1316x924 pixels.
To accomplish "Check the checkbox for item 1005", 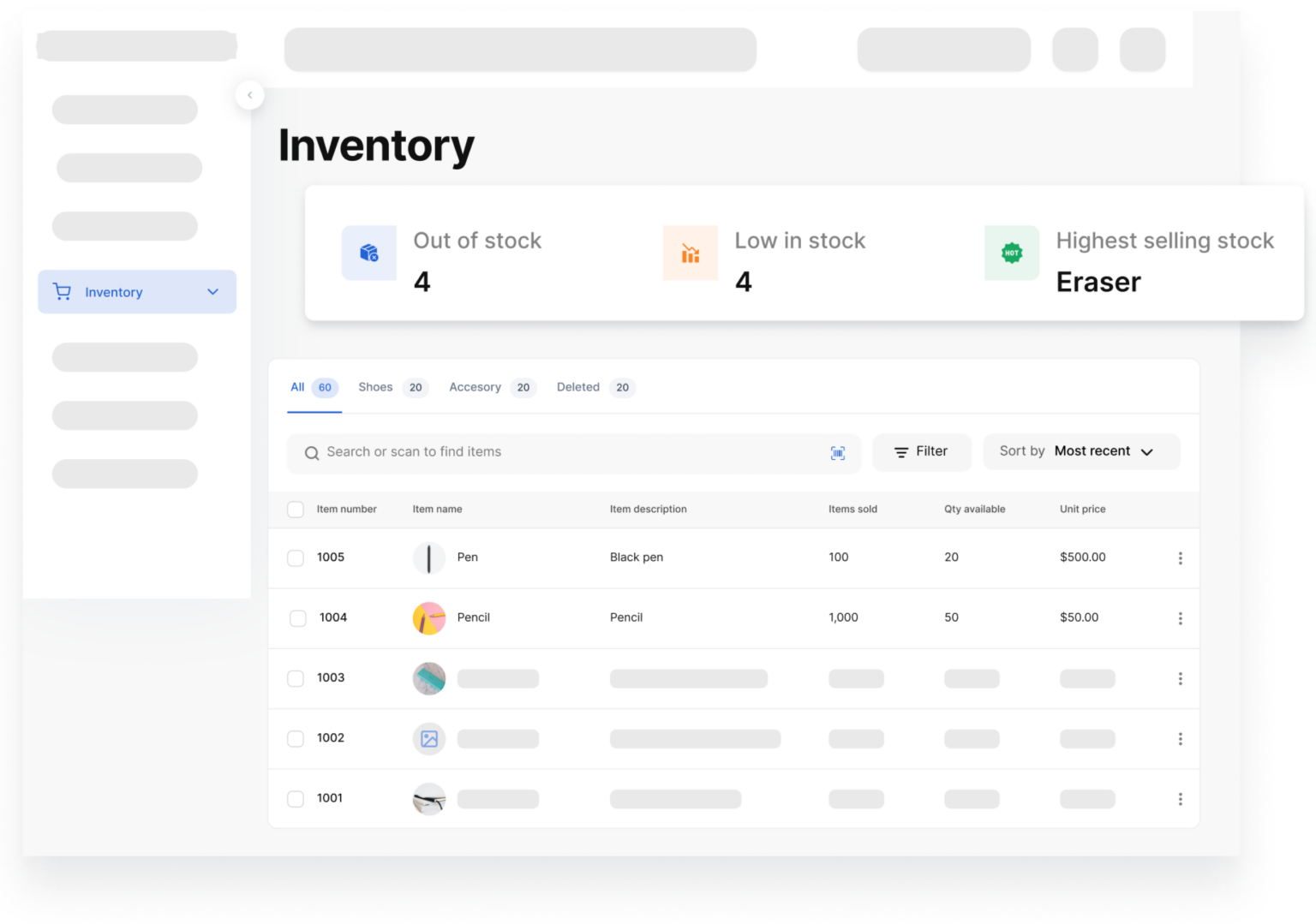I will pyautogui.click(x=296, y=557).
